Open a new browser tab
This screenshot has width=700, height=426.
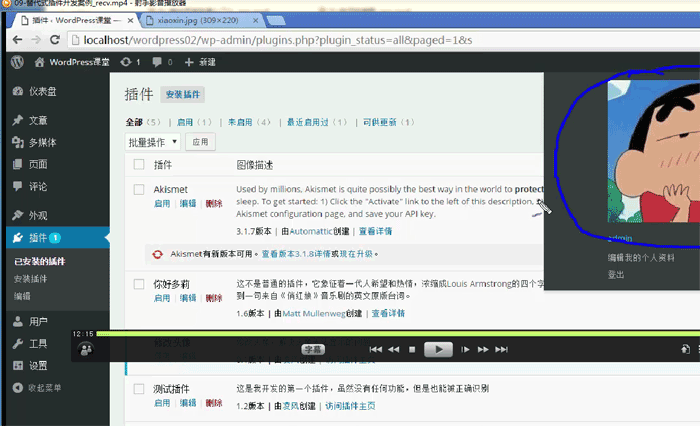(275, 21)
